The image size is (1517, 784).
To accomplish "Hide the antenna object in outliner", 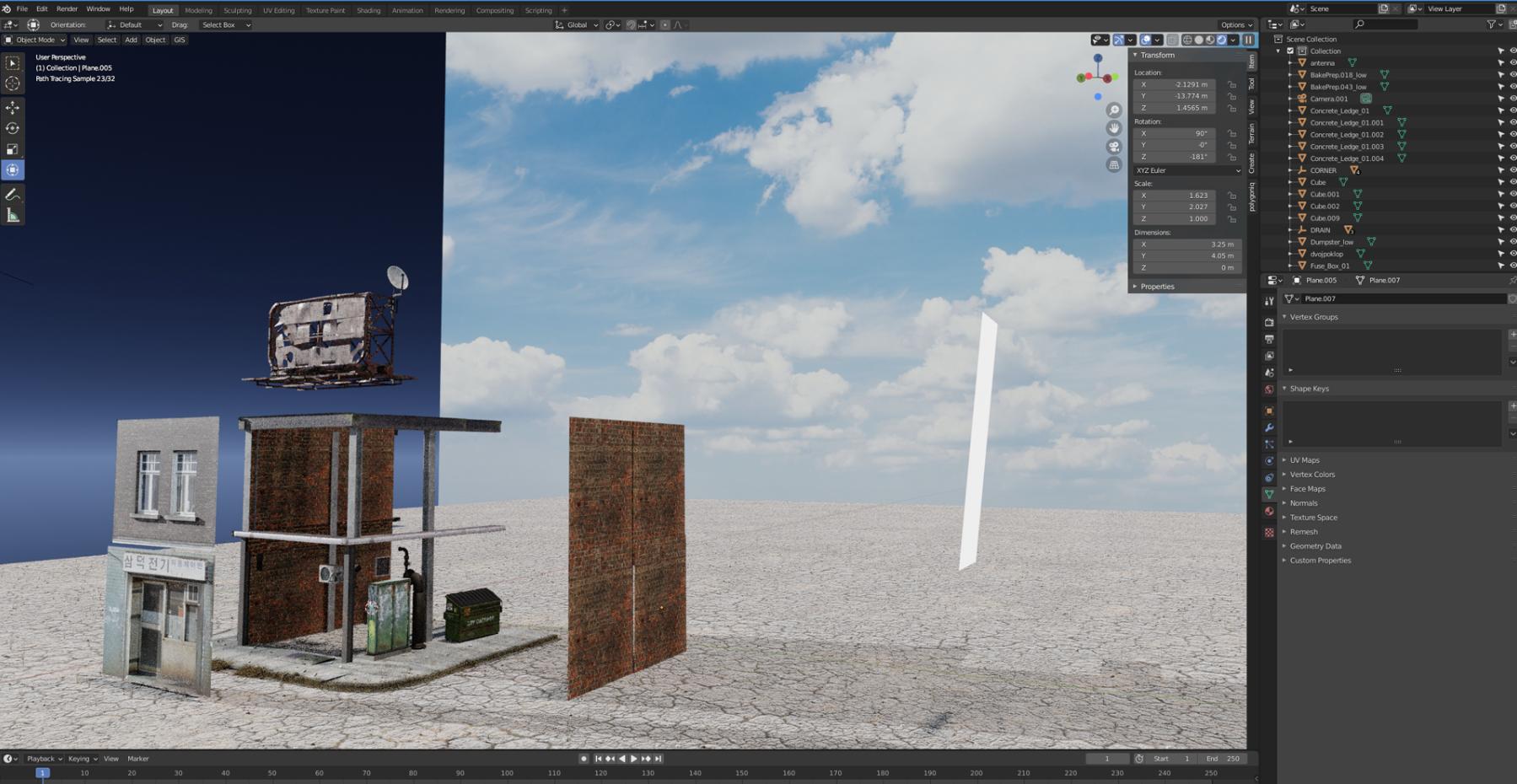I will click(1512, 63).
